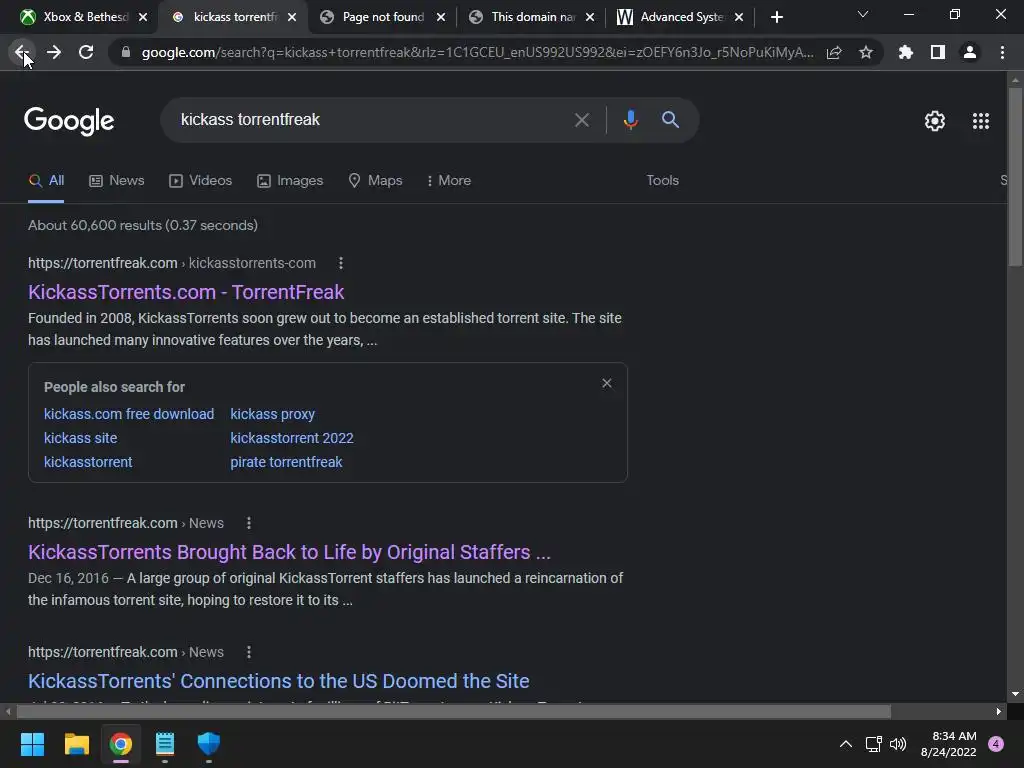
Task: Select the Videos search filter
Action: 200,181
